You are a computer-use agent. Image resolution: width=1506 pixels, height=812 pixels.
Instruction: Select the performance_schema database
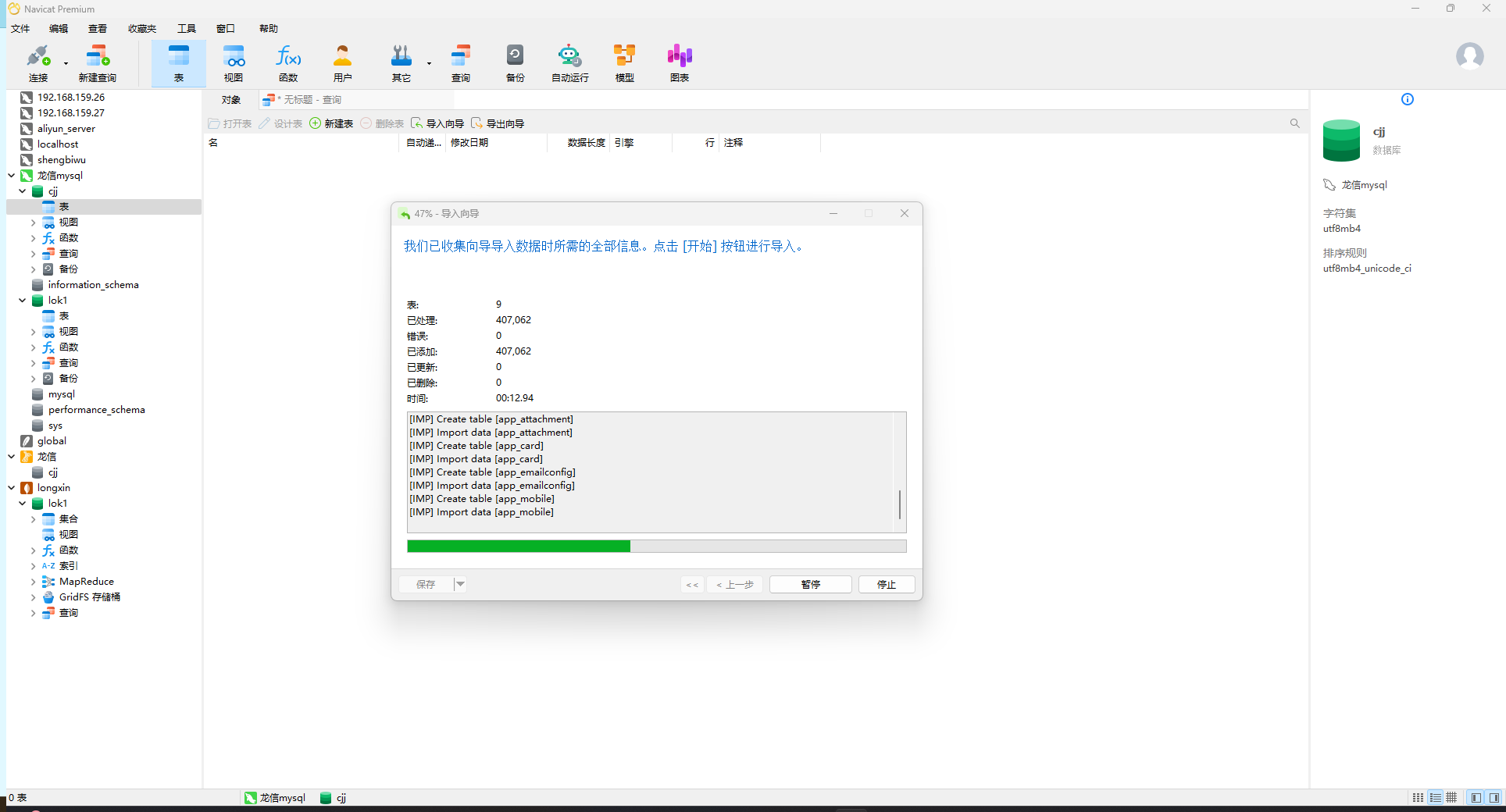tap(96, 410)
